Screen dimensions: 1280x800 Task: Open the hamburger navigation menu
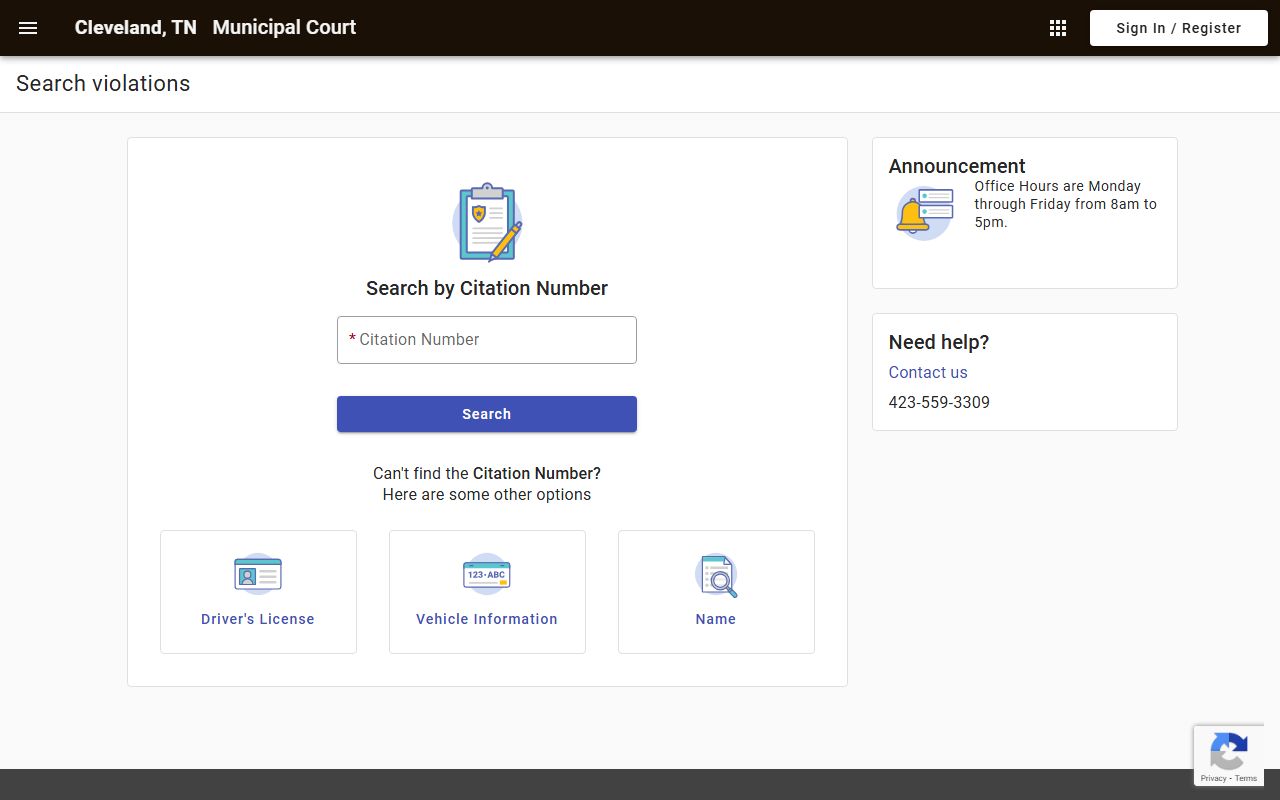point(28,28)
